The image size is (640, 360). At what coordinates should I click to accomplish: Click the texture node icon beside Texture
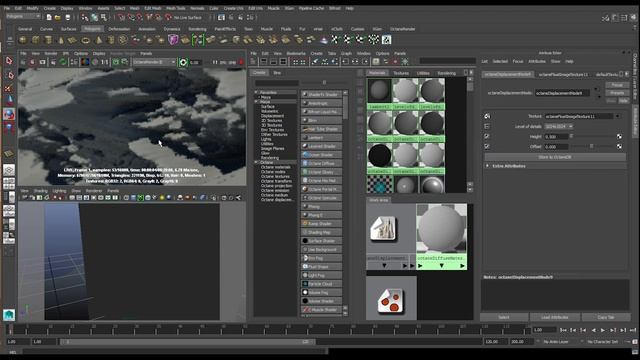tap(487, 116)
